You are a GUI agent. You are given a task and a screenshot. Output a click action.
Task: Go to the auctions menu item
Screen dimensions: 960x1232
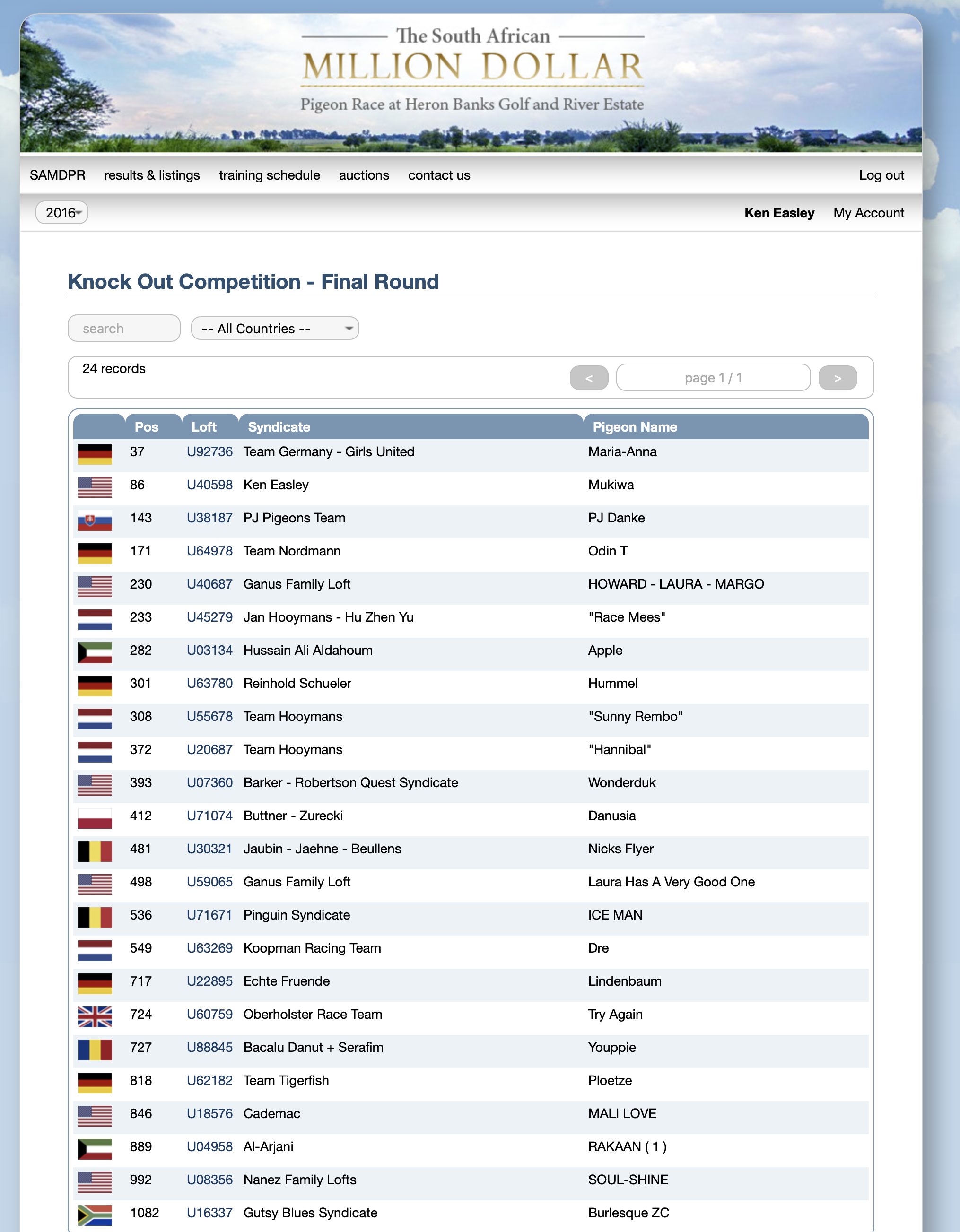[x=364, y=175]
